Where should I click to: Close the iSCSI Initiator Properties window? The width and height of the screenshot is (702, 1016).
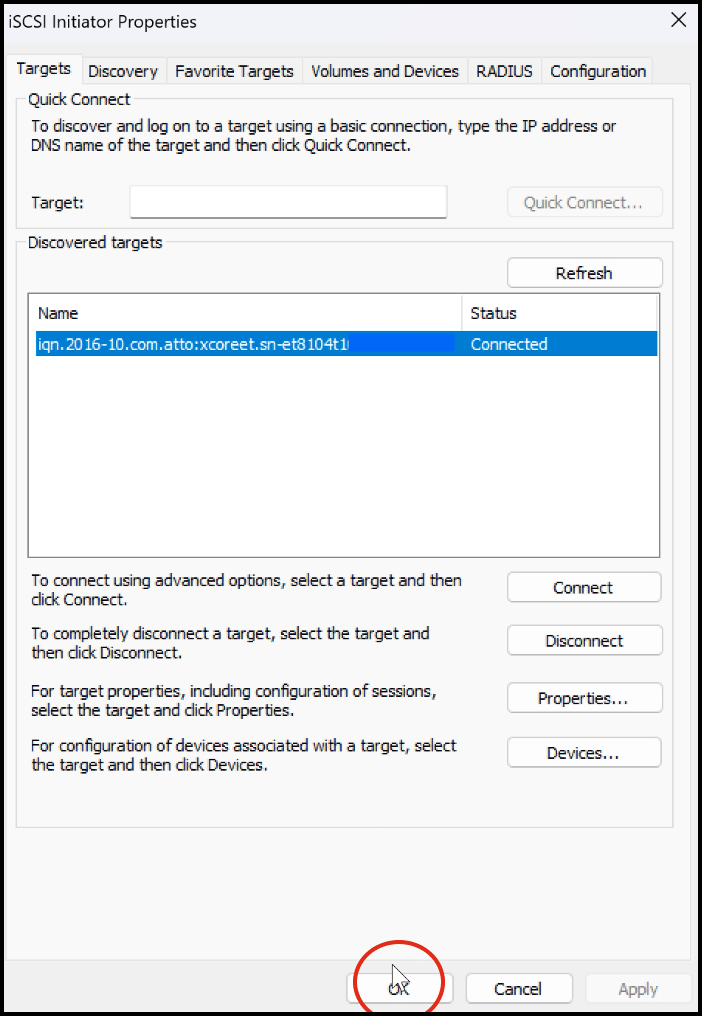pos(678,21)
